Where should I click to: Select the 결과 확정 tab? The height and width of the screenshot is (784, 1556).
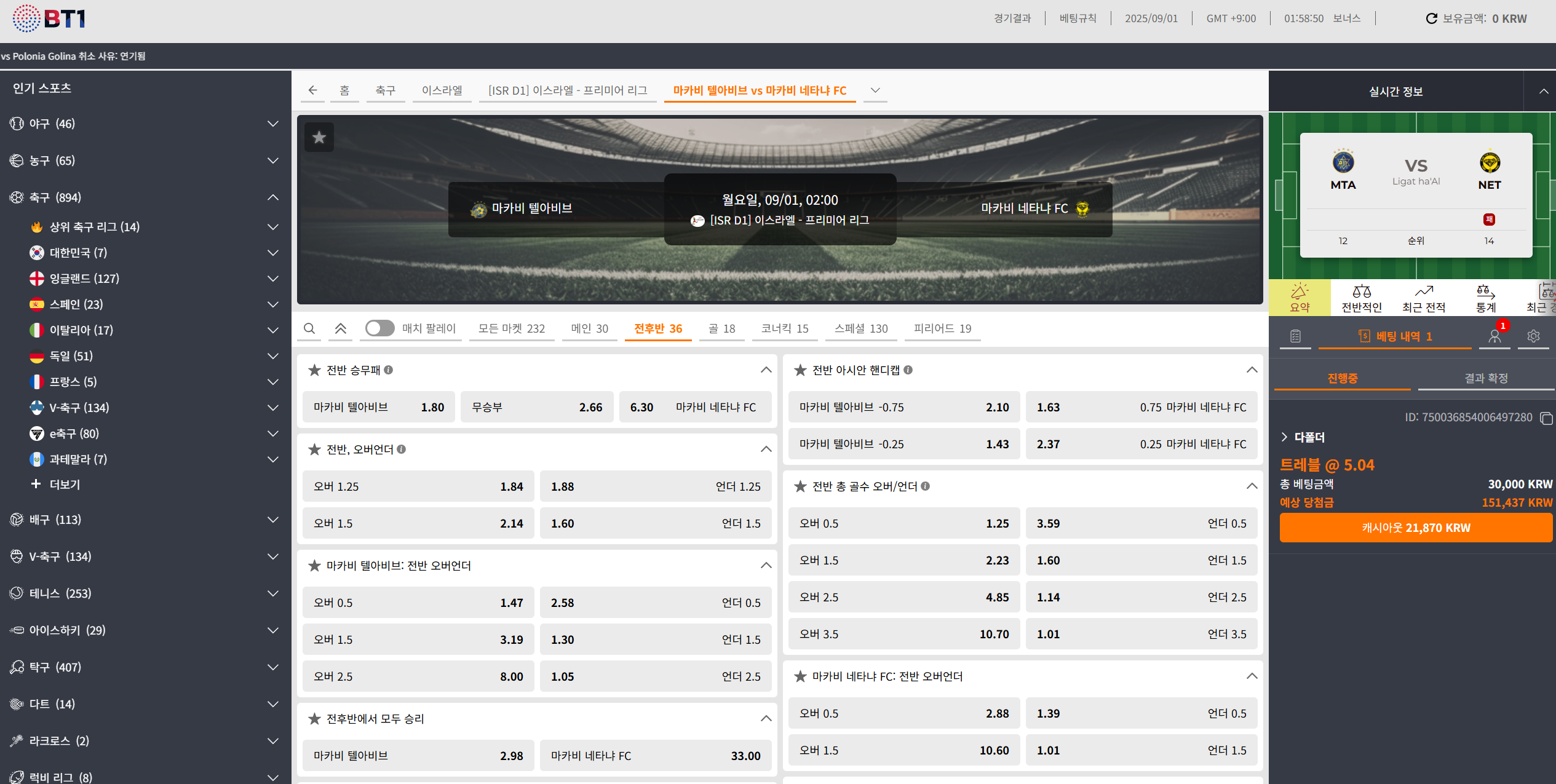click(x=1485, y=378)
